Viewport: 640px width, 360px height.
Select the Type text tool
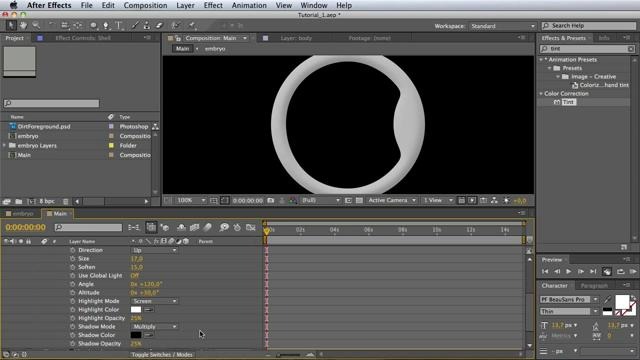pos(119,25)
